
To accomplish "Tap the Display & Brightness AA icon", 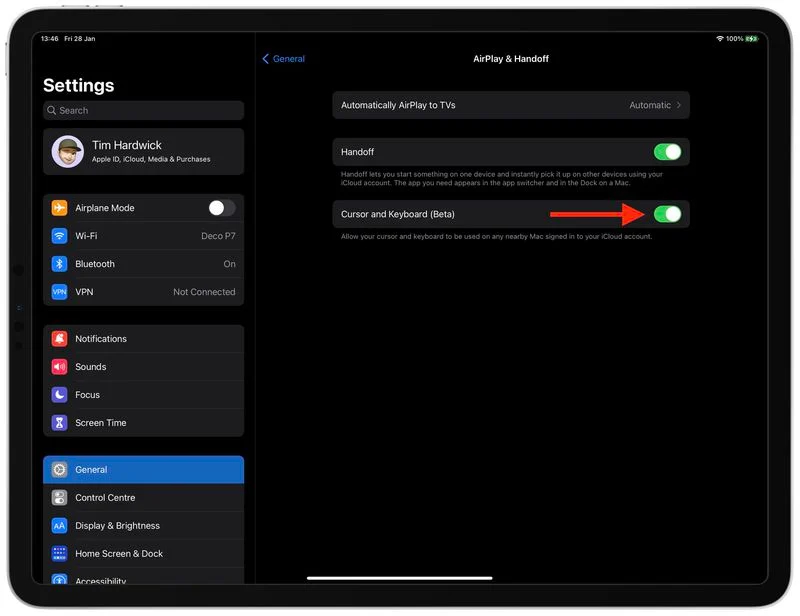I will (x=59, y=526).
